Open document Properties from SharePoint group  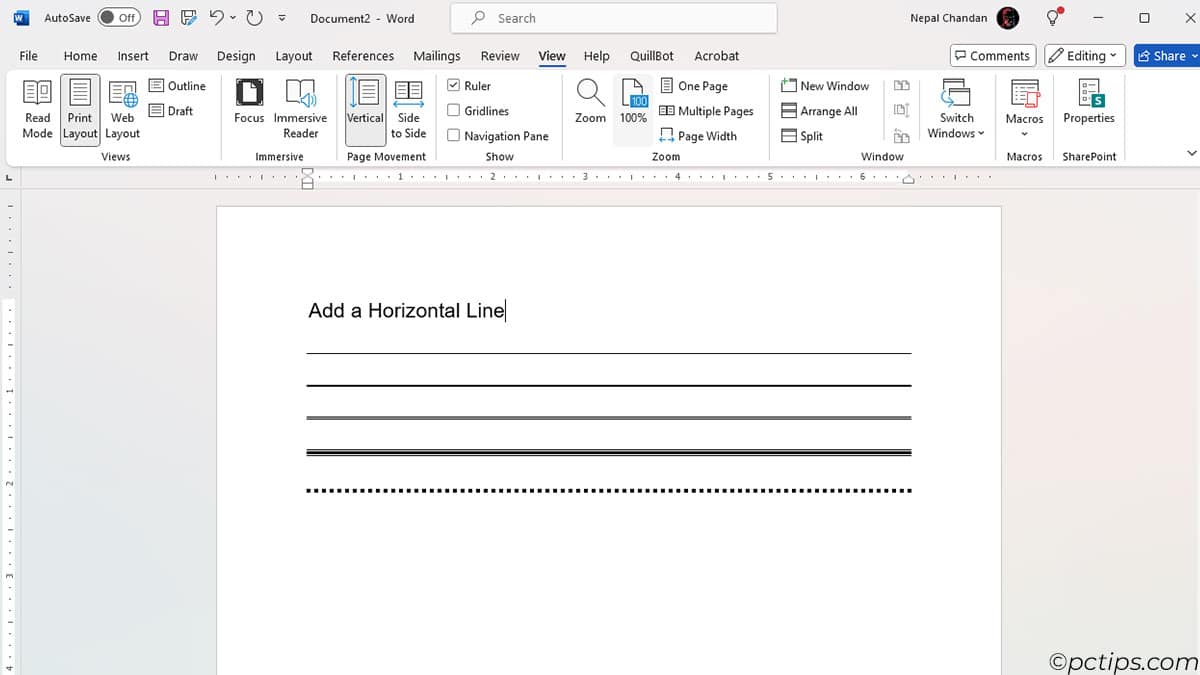(x=1088, y=105)
